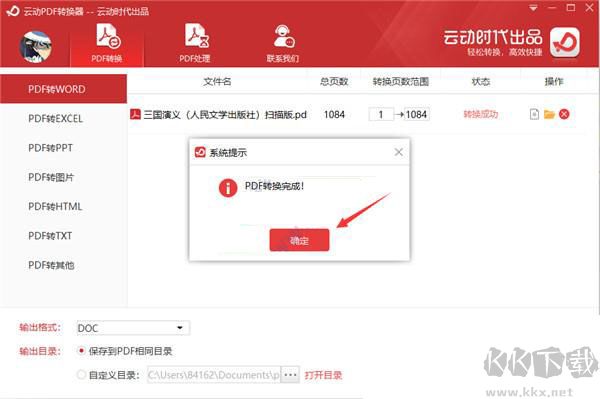This screenshot has width=600, height=399.
Task: Browse for a directory with the ... button
Action: [290, 375]
